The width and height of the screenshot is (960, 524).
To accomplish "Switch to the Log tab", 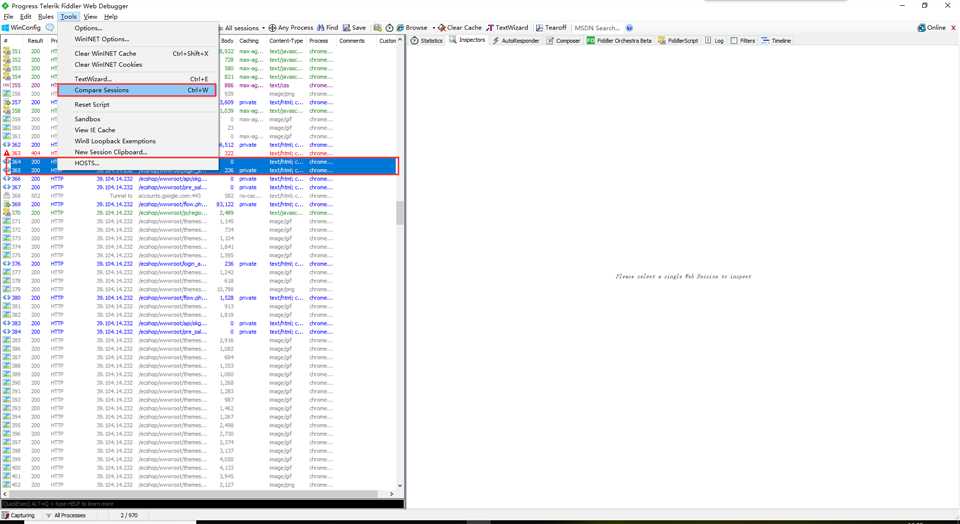I will pos(714,40).
